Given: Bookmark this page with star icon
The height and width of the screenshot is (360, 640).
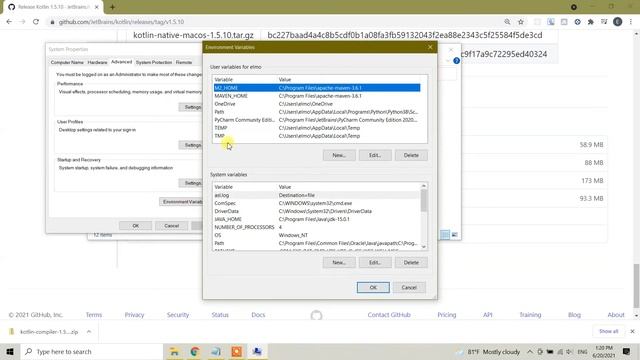Looking at the screenshot, I should [x=521, y=22].
